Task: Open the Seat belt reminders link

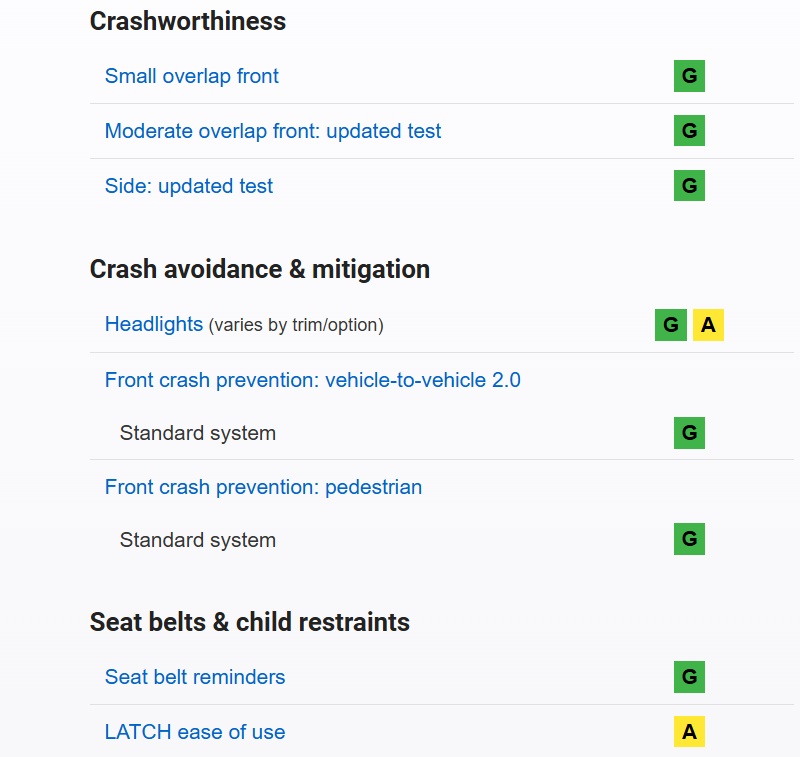Action: coord(195,677)
